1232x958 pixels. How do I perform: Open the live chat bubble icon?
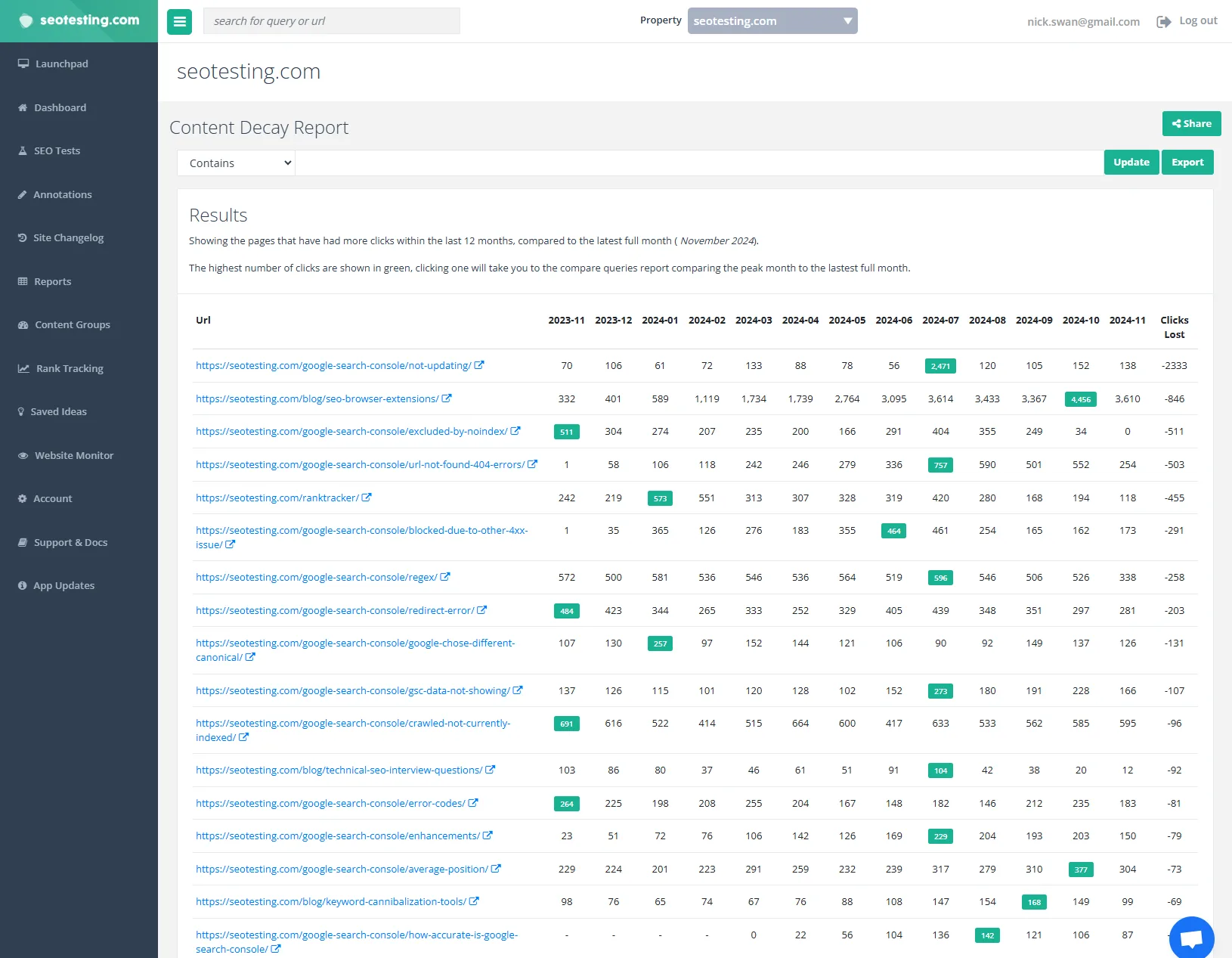click(x=1191, y=938)
